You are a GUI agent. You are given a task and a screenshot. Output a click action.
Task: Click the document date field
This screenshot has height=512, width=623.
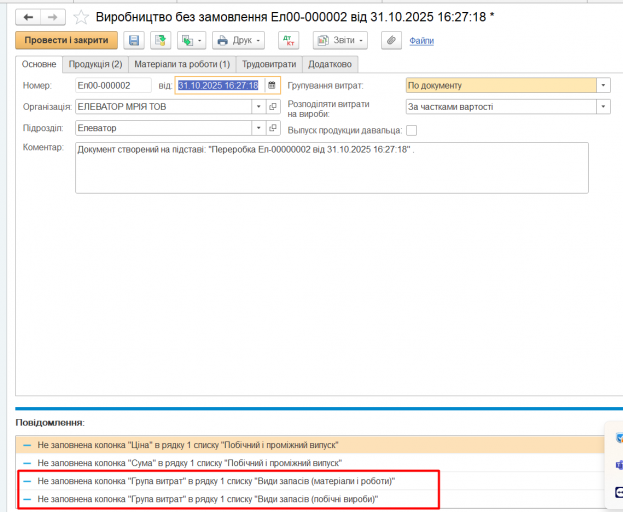pos(219,85)
